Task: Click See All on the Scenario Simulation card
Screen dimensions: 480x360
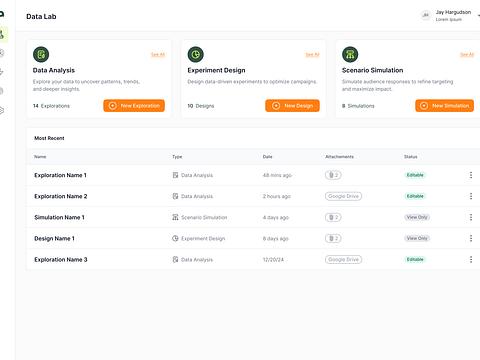Action: tap(467, 54)
